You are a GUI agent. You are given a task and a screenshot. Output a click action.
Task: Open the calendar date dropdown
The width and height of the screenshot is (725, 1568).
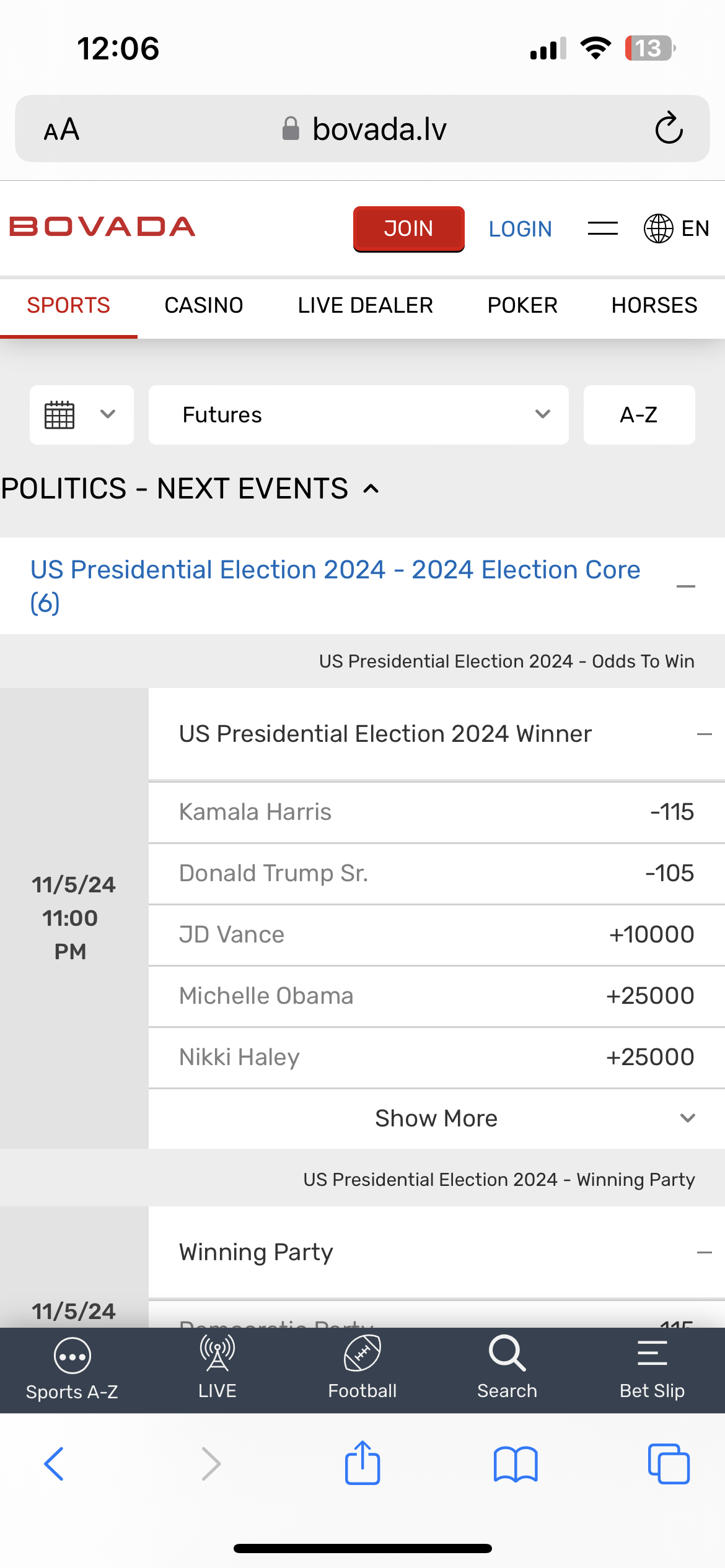[x=82, y=415]
